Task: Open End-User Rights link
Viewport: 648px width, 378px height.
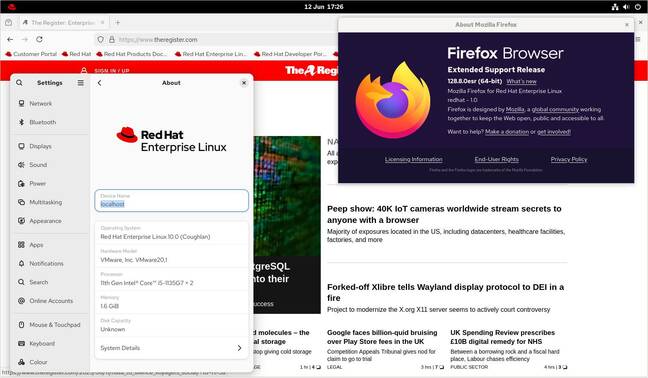Action: pos(496,159)
